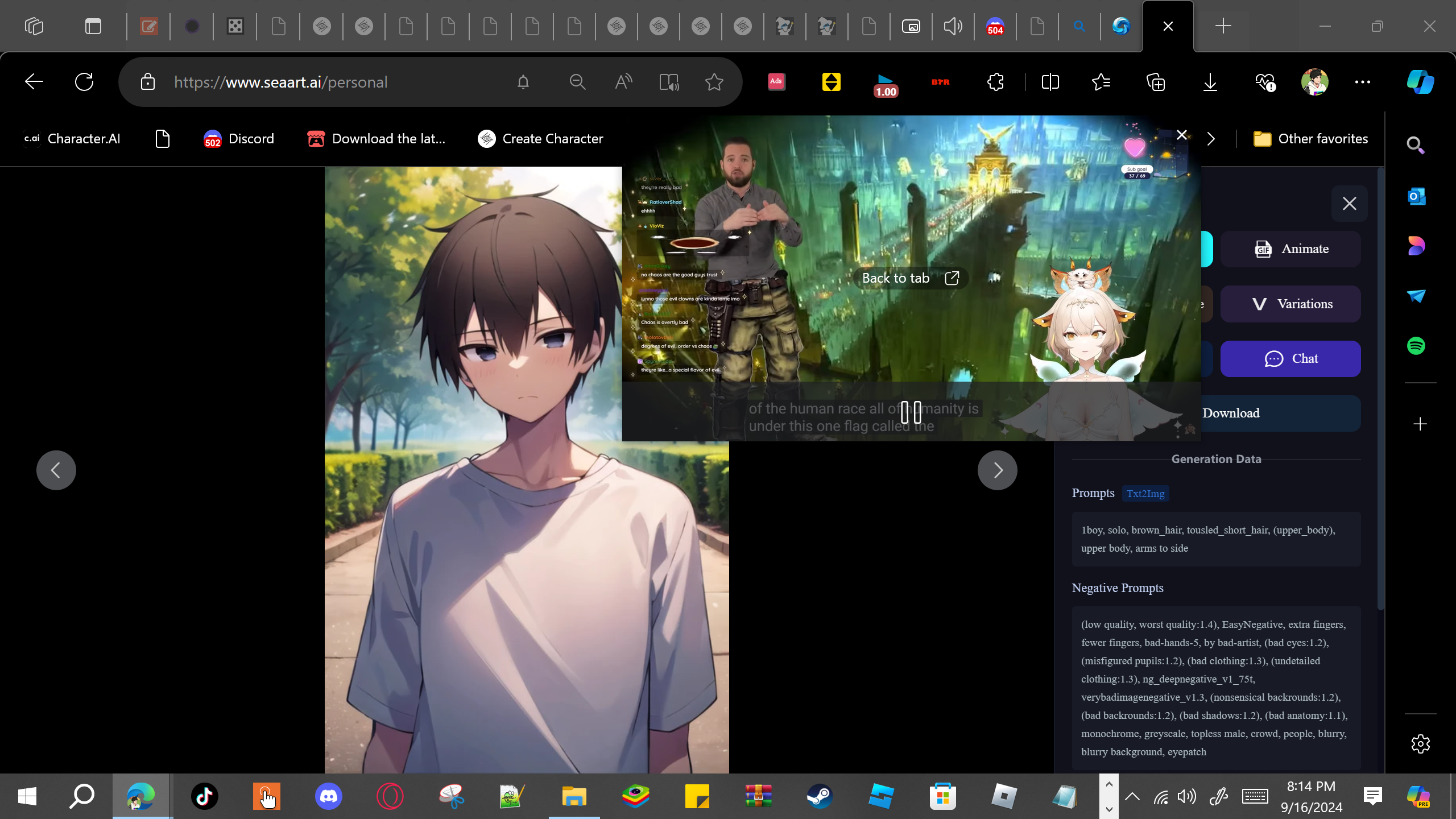
Task: Open TikTok from the taskbar
Action: [x=205, y=796]
